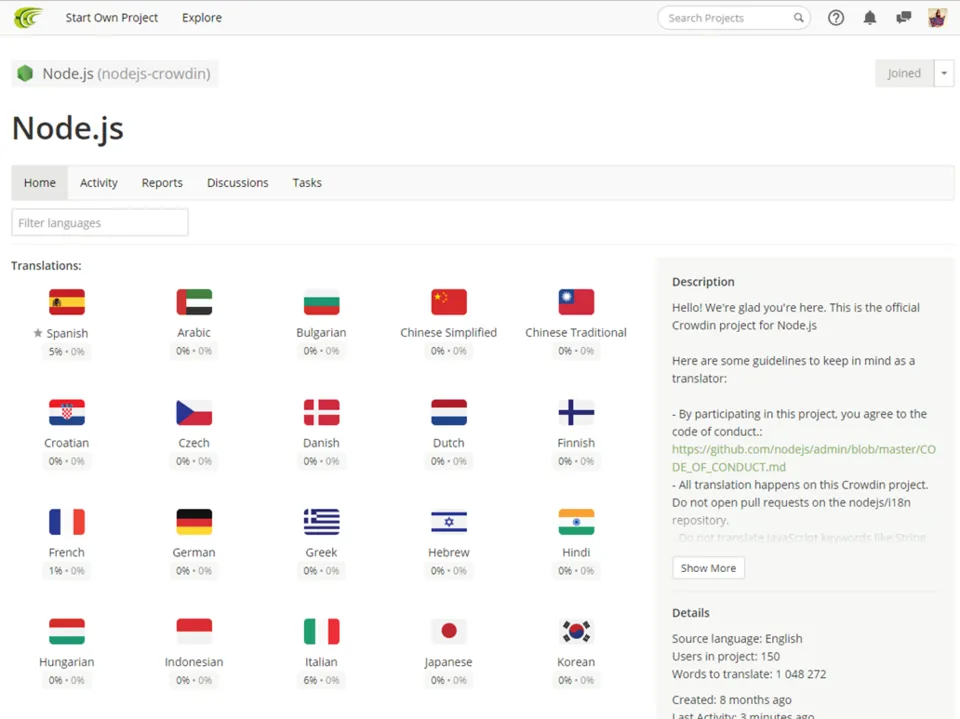
Task: Open user profile avatar
Action: (x=937, y=18)
